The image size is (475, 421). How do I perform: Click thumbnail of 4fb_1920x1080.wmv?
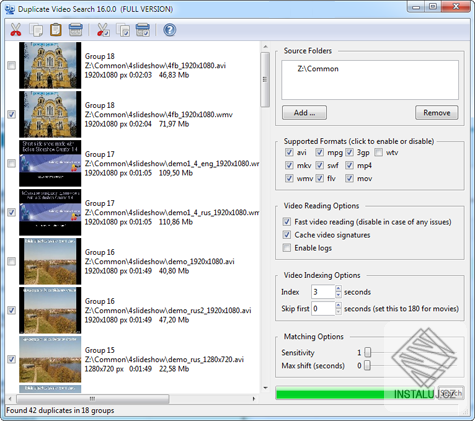(50, 114)
